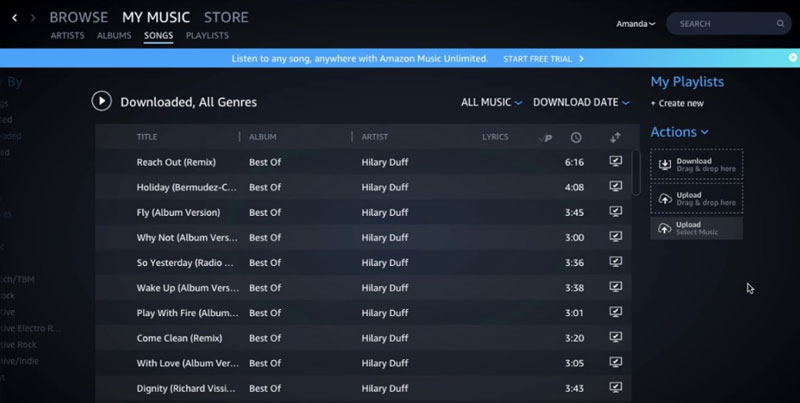
Task: Select song Fly (Album Version)
Action: (179, 212)
